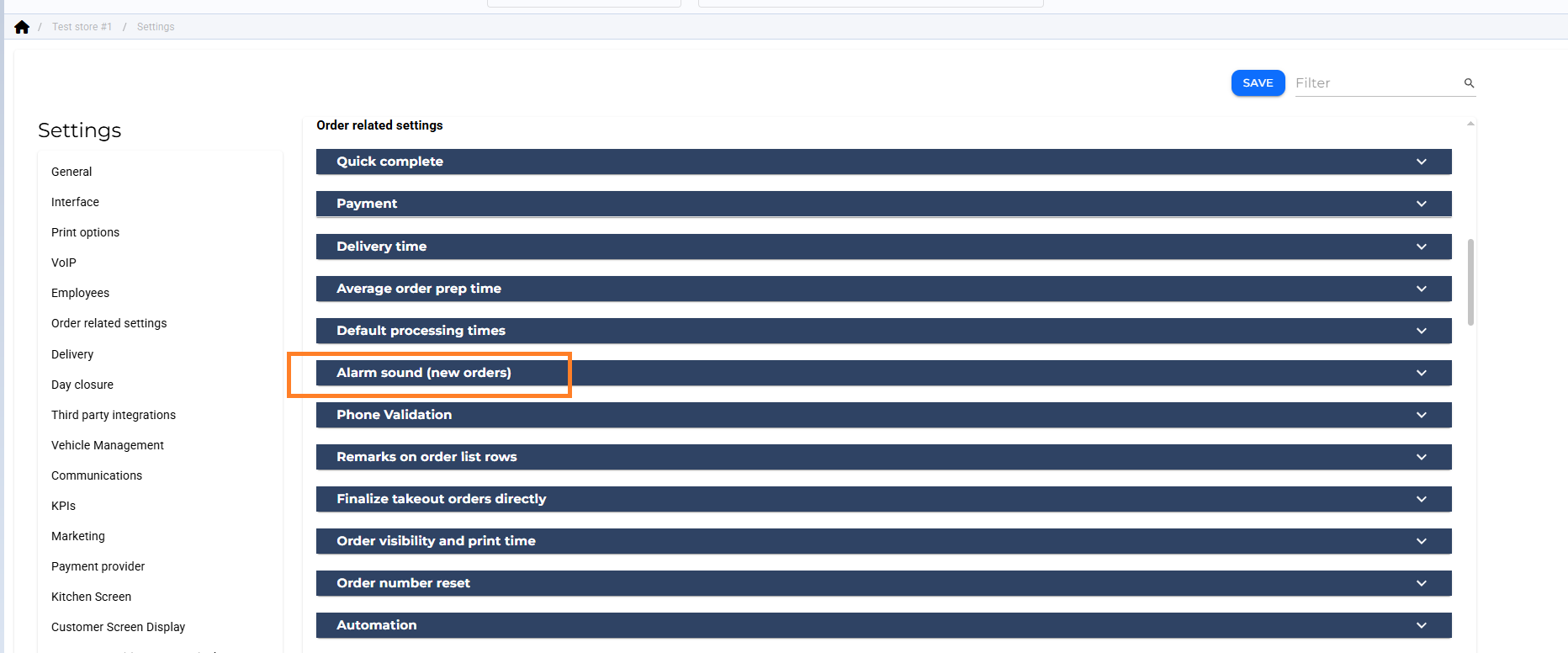Click the Save button

[1258, 83]
